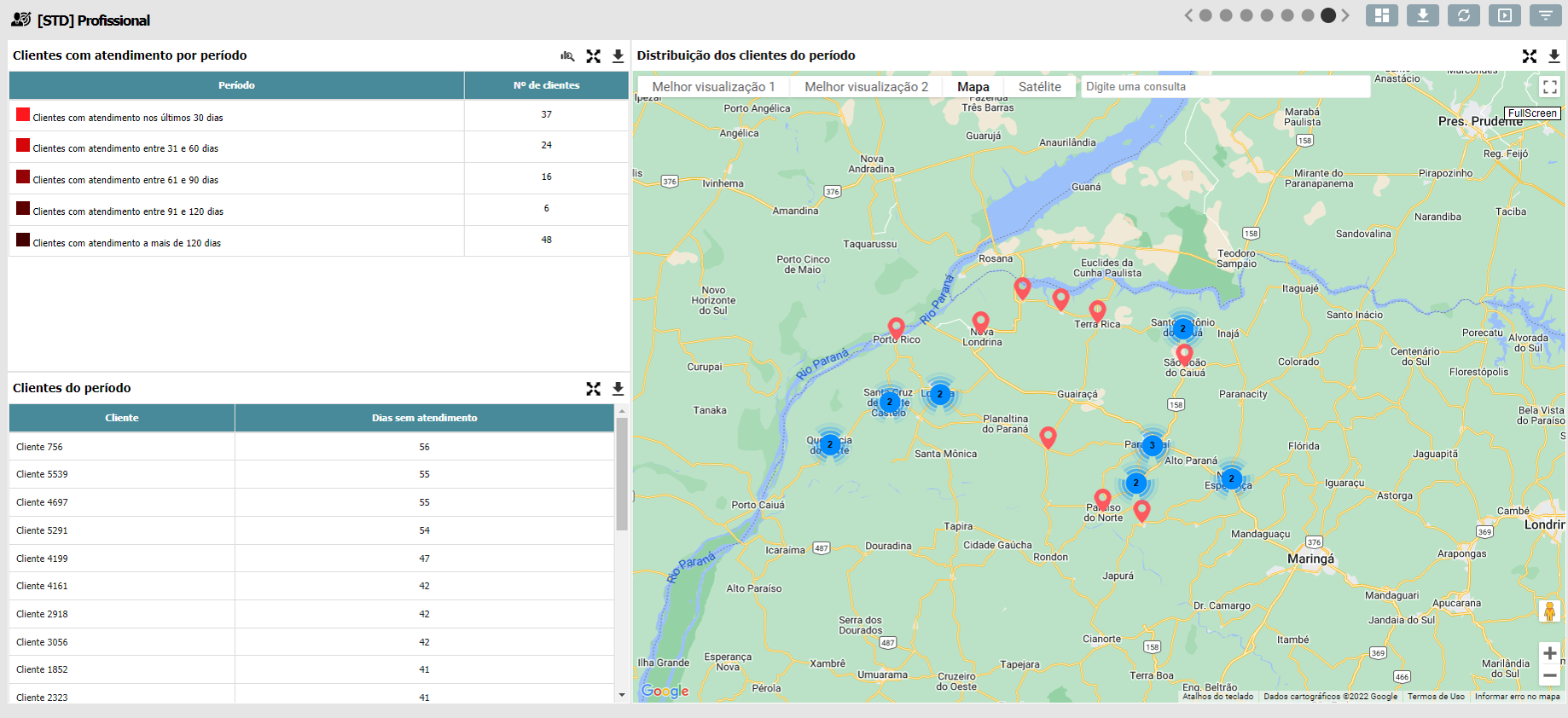1568x718 pixels.
Task: Open the dashboard filter options
Action: click(x=1545, y=15)
